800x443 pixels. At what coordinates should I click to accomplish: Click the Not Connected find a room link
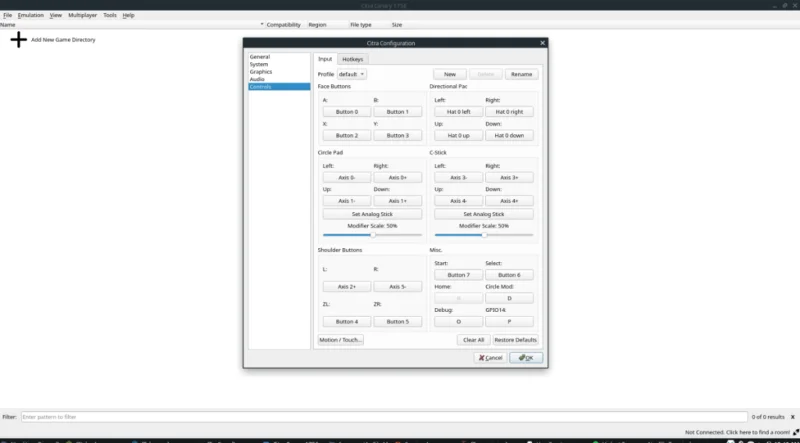pos(737,432)
